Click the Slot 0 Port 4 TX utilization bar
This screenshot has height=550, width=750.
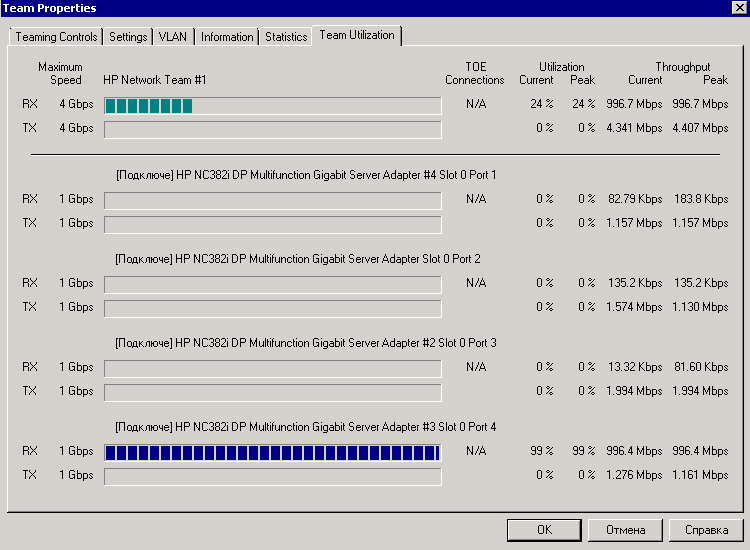[x=272, y=476]
